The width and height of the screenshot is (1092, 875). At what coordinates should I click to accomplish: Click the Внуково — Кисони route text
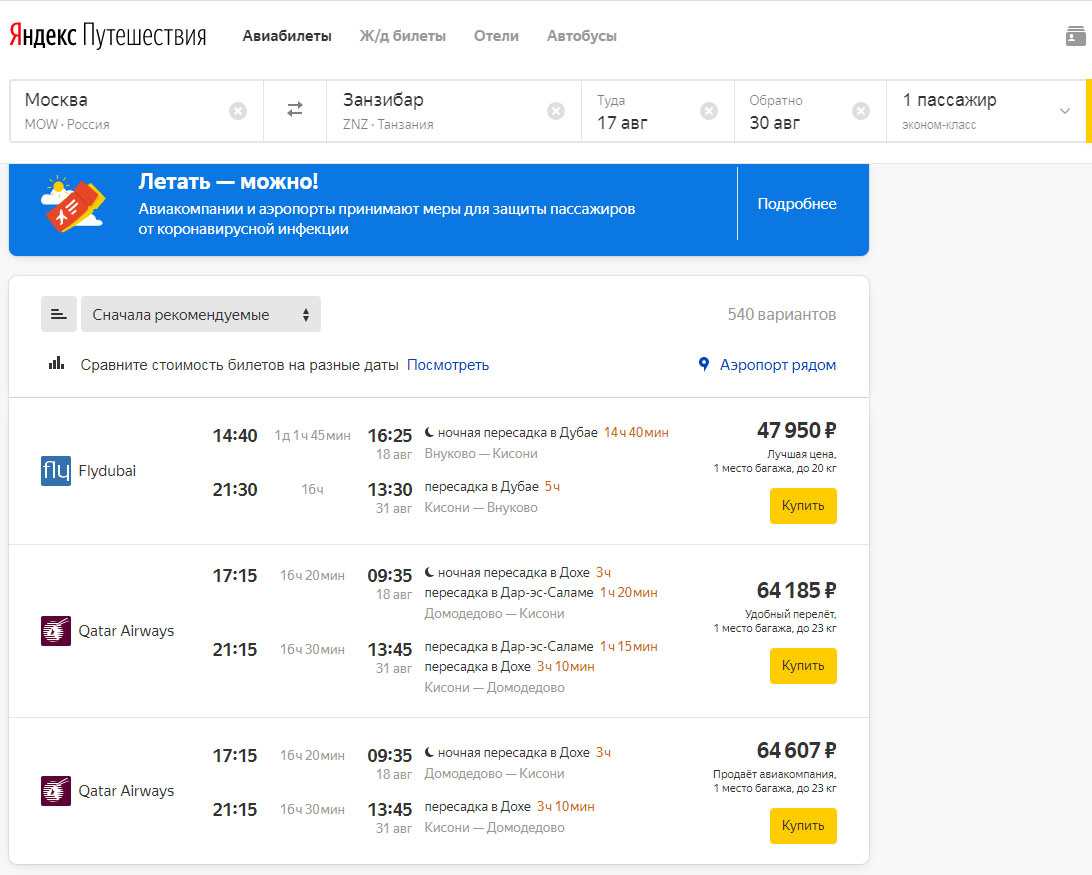[481, 454]
